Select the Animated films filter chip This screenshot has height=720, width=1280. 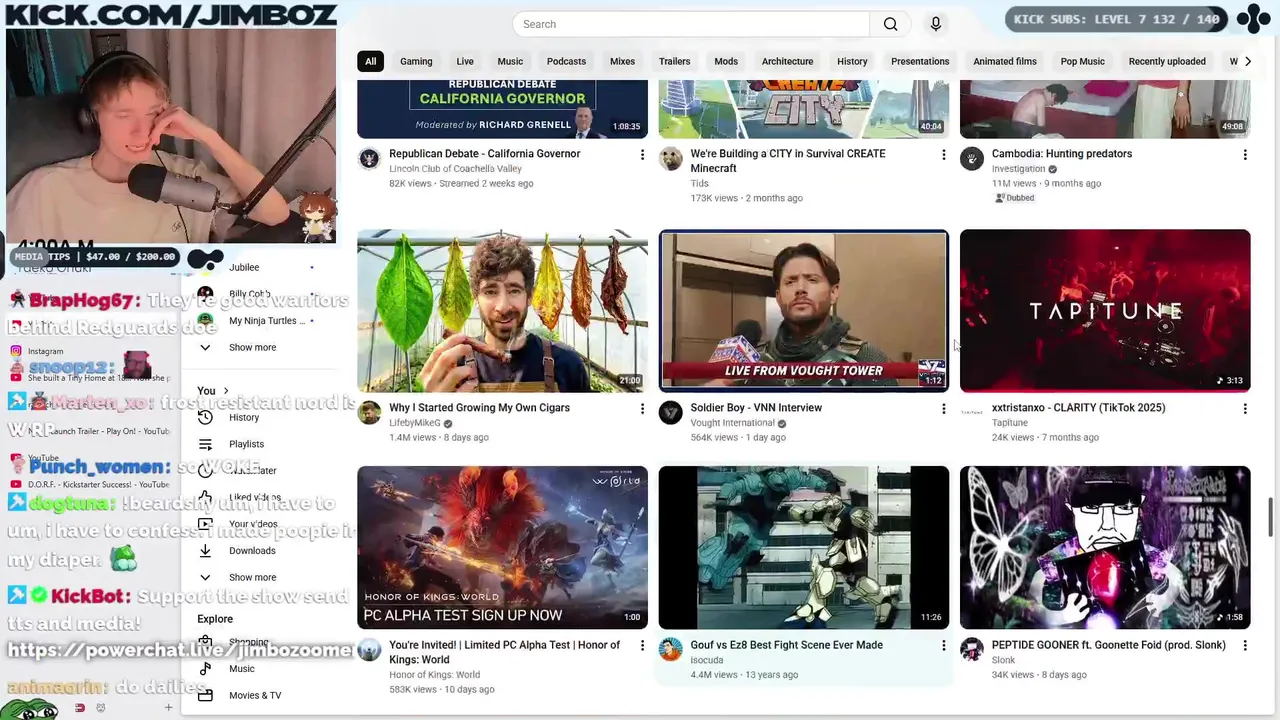[1005, 61]
